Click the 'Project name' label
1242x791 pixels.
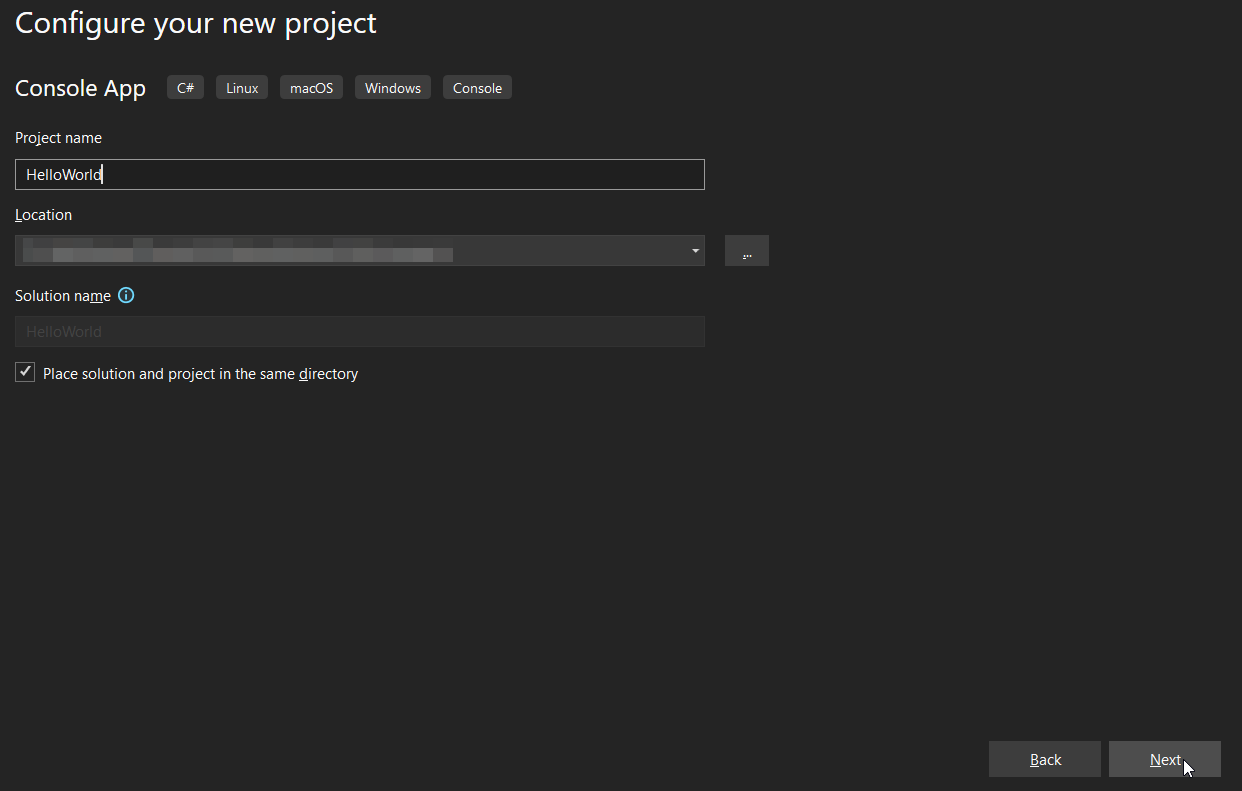tap(58, 138)
